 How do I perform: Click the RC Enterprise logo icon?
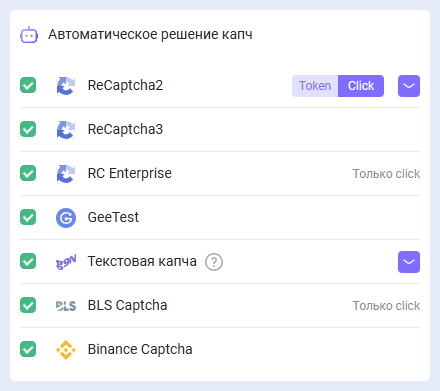(x=66, y=174)
